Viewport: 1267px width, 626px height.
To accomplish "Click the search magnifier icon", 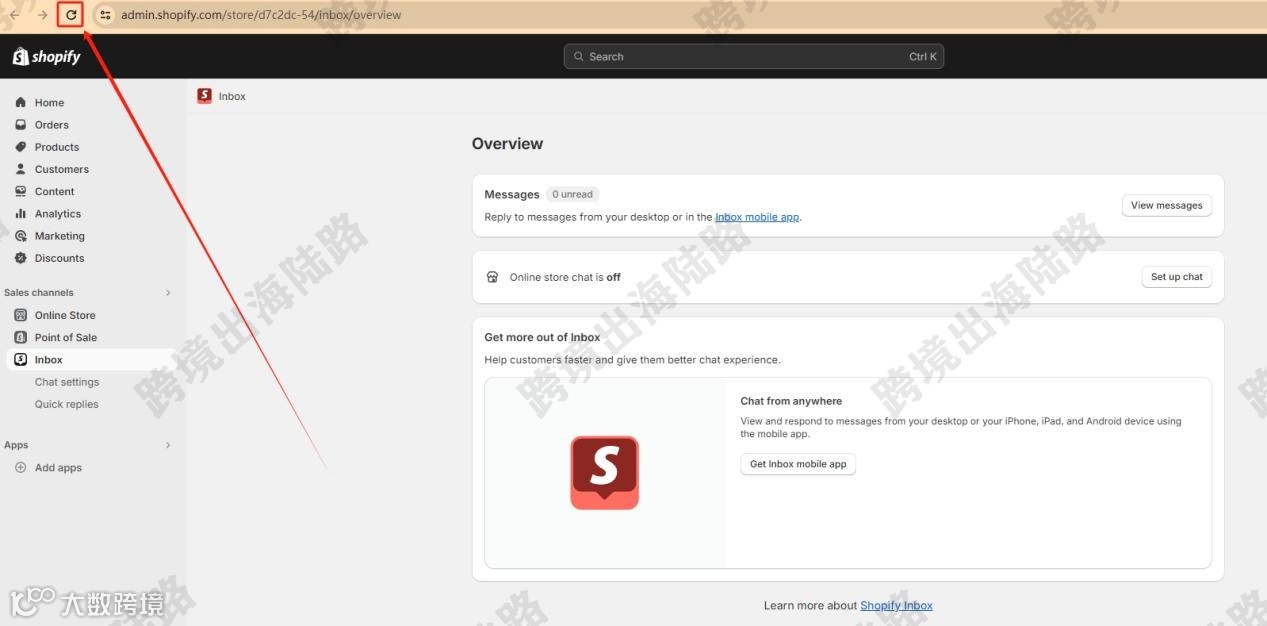I will coord(578,57).
